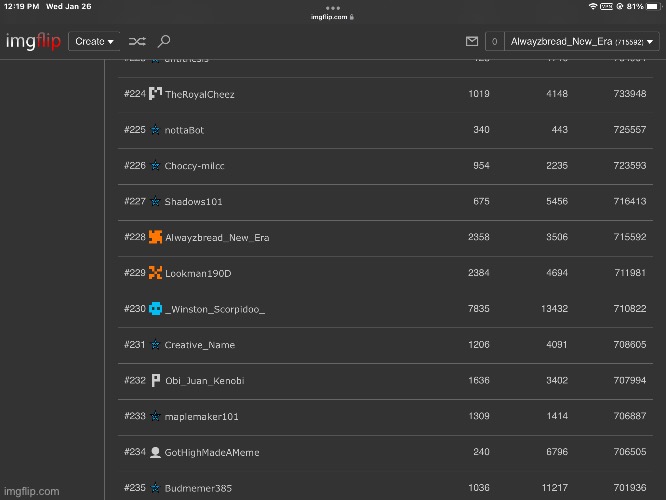Select the value 340 in nottaBot row
The width and height of the screenshot is (666, 500).
point(481,130)
